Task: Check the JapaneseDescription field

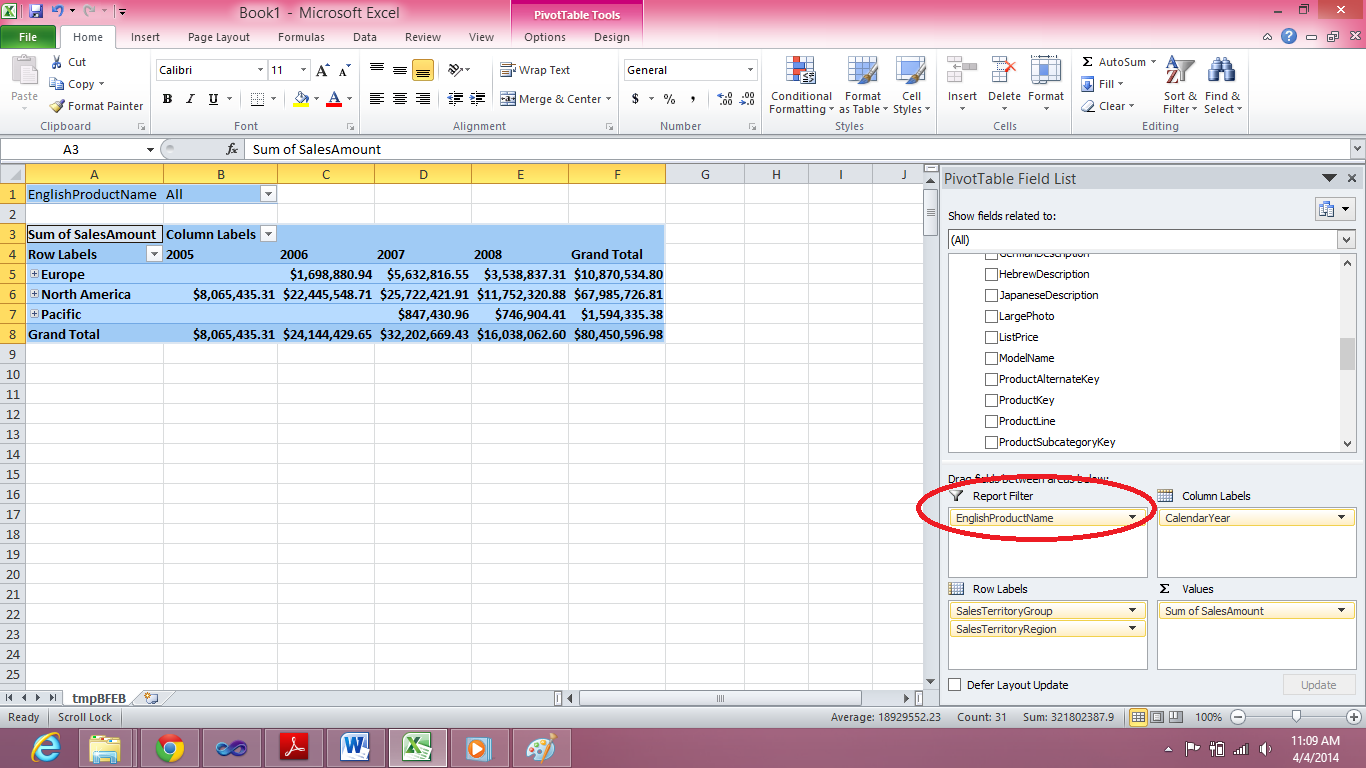Action: pyautogui.click(x=991, y=295)
